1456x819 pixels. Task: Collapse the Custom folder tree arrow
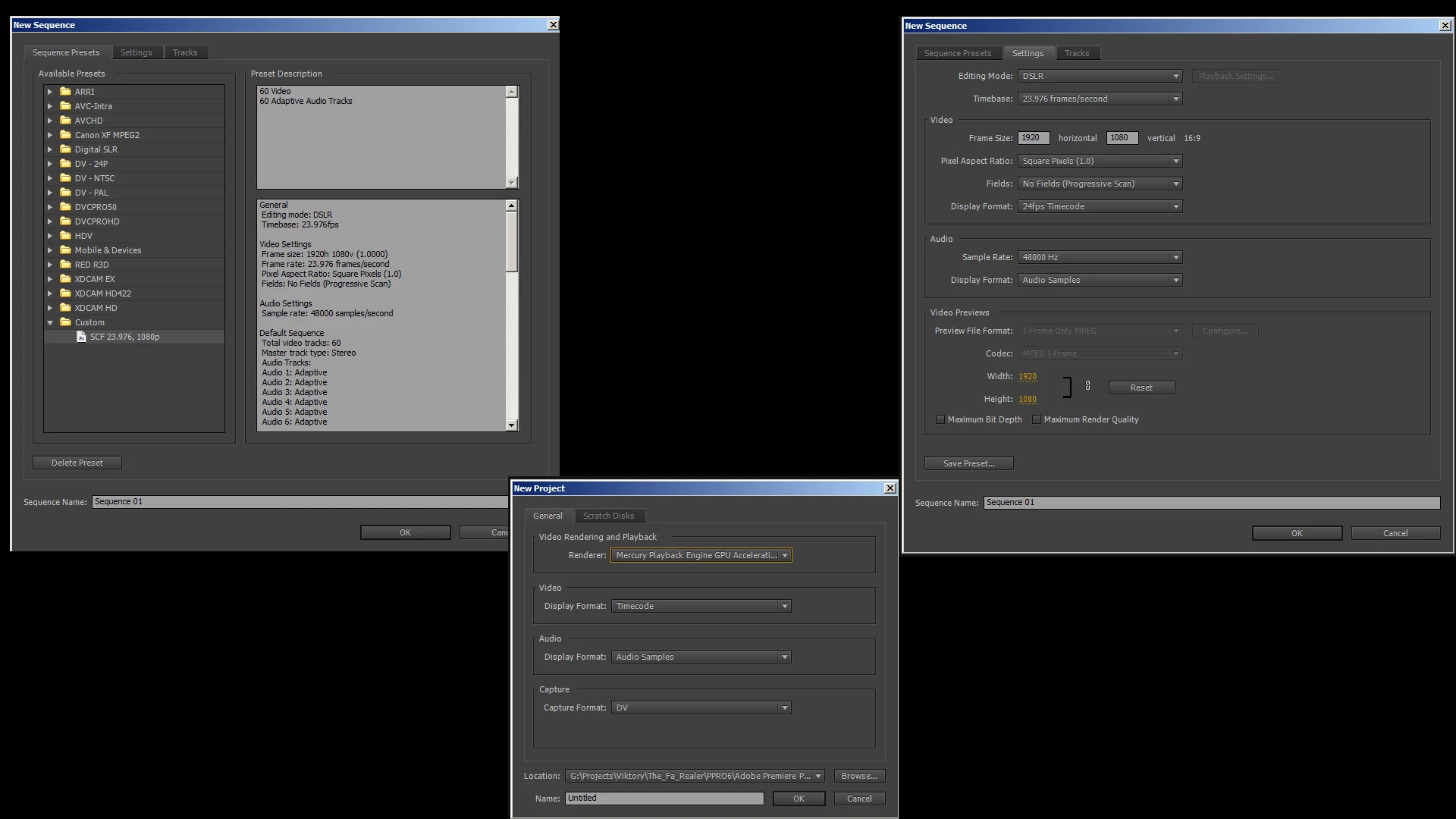click(x=50, y=322)
